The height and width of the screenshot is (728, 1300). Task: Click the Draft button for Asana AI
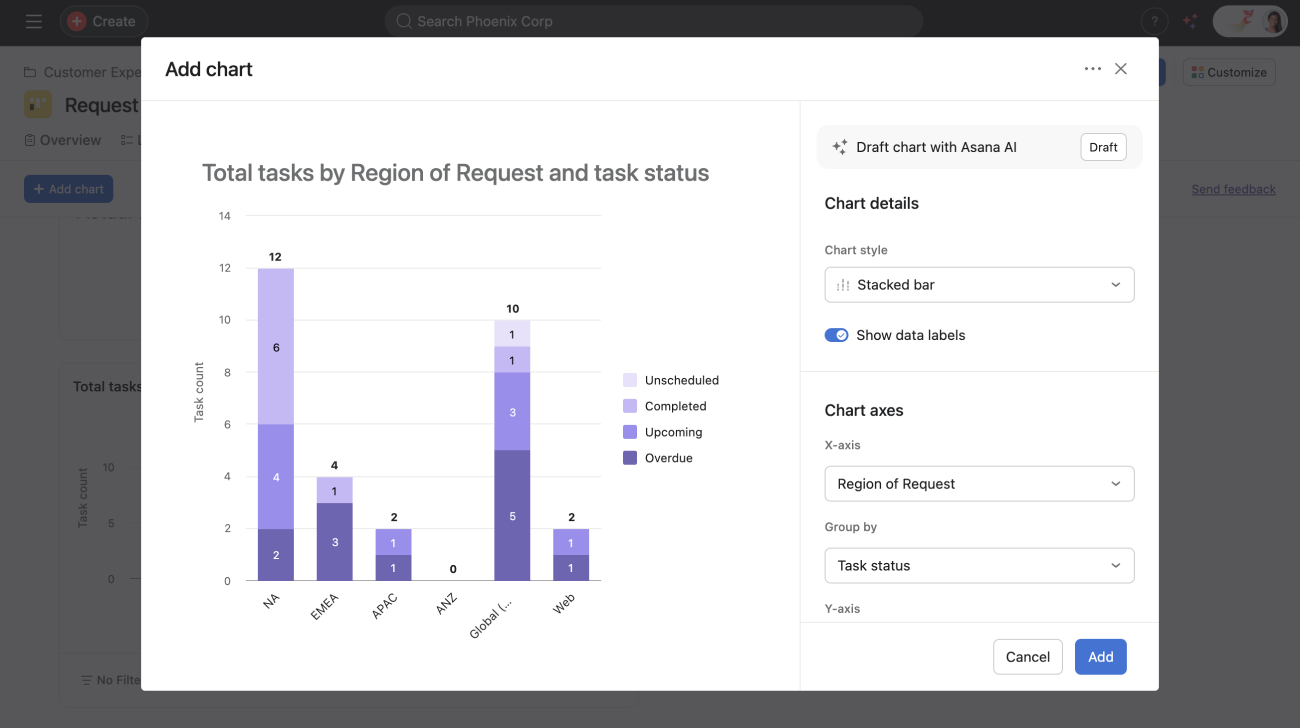coord(1103,147)
